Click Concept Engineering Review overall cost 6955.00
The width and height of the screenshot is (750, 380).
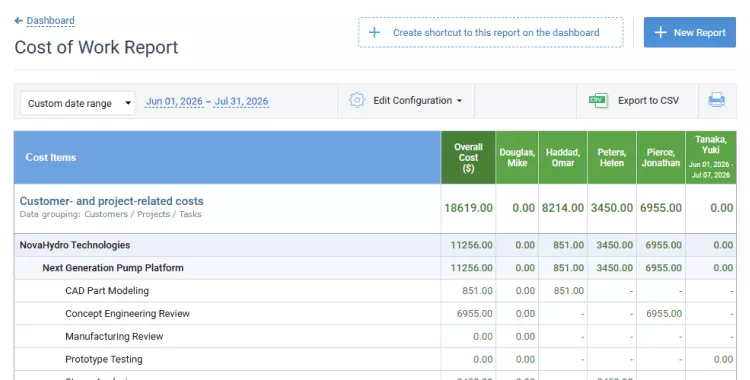(x=474, y=313)
